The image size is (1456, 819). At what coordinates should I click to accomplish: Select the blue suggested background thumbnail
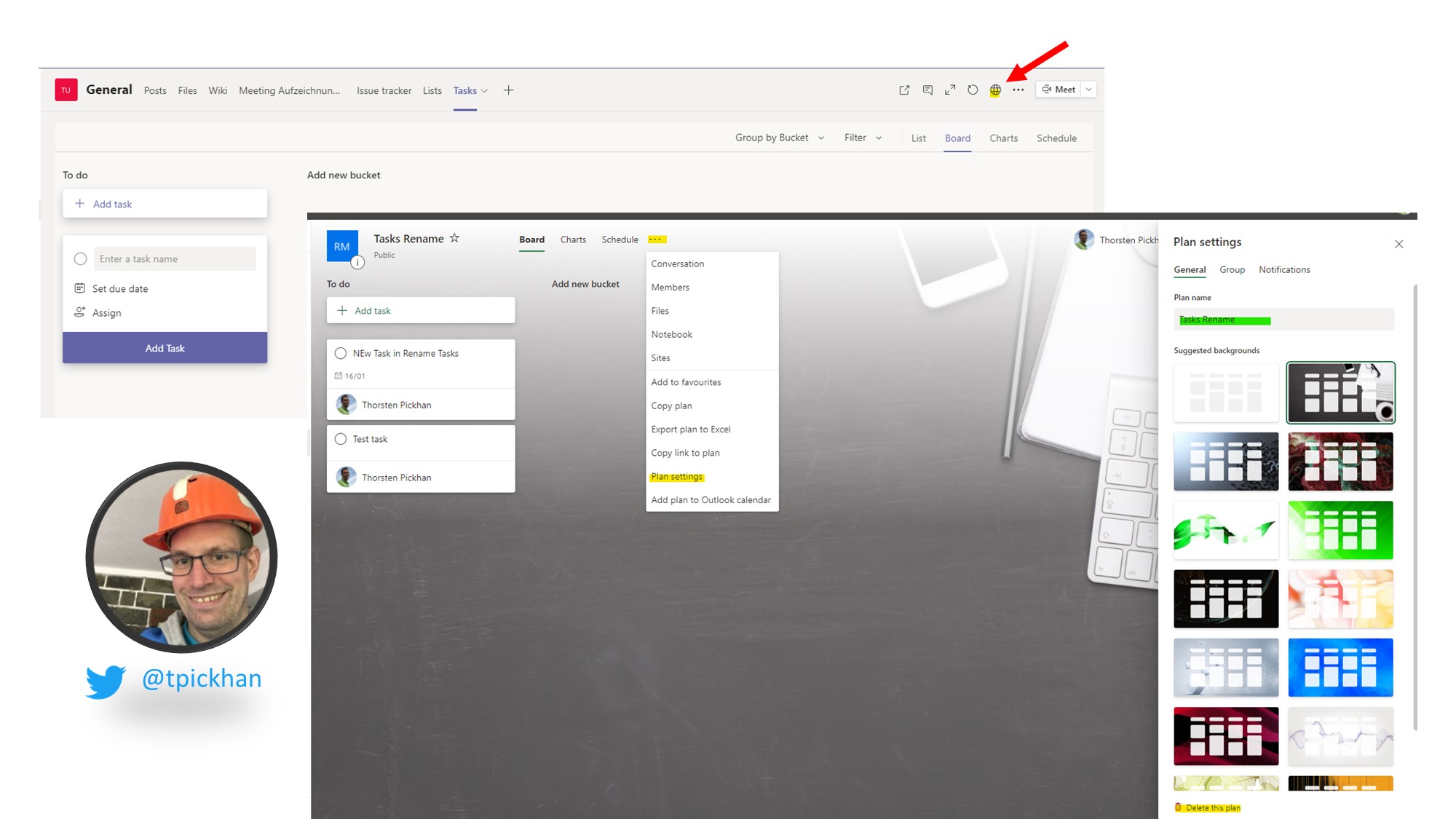pos(1340,668)
